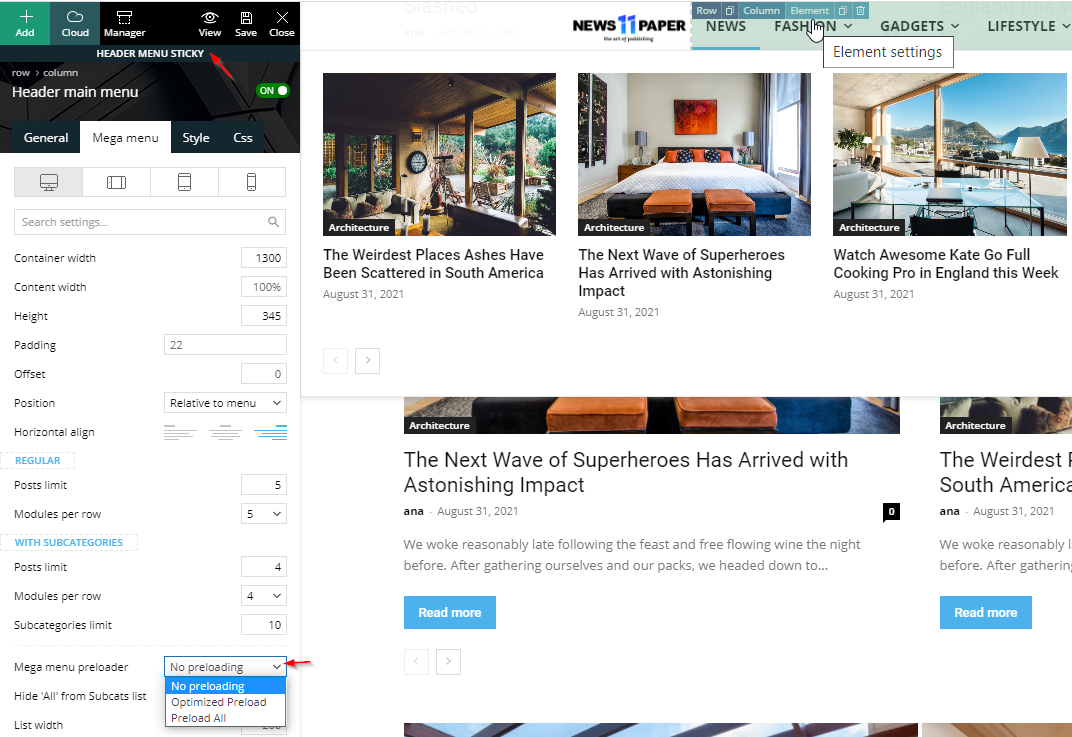Click the previous page arrow below Read more

tap(416, 661)
